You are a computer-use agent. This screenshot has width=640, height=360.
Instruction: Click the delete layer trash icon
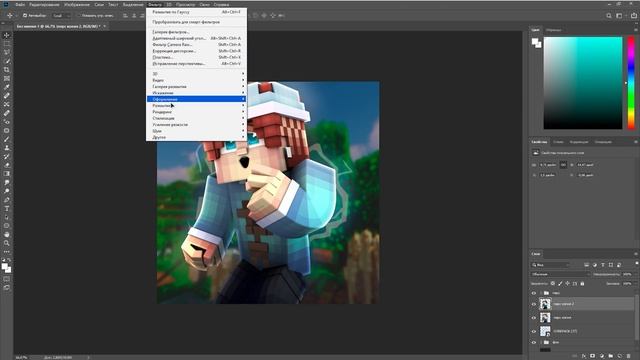(x=629, y=356)
